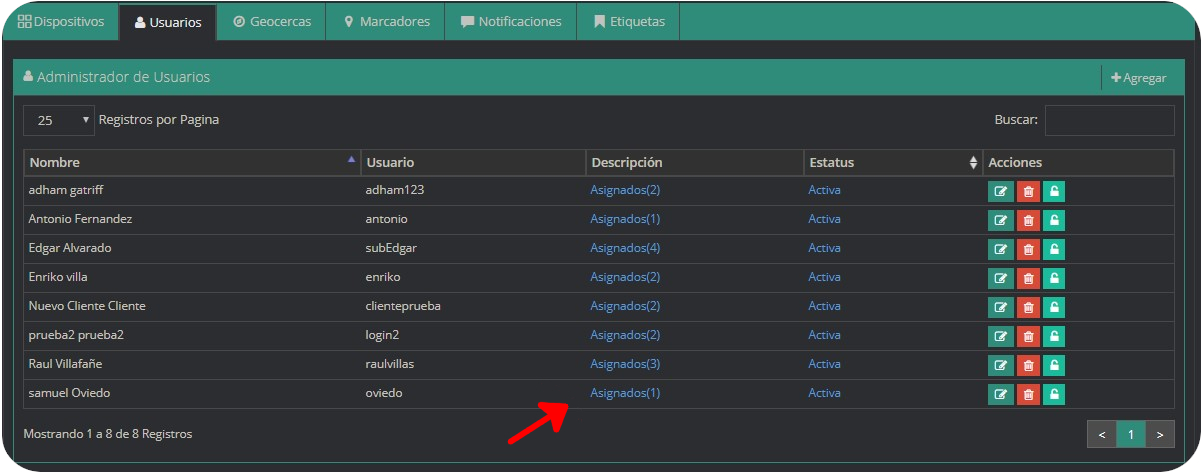Click the name cell samuel Oviedo
The height and width of the screenshot is (472, 1201).
[69, 393]
